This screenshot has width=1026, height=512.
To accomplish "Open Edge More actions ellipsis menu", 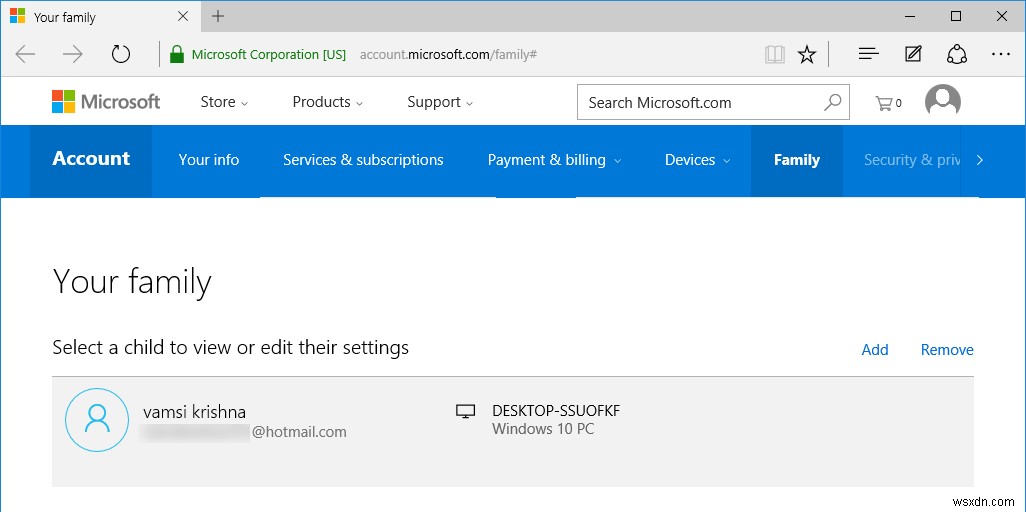I will [1001, 54].
